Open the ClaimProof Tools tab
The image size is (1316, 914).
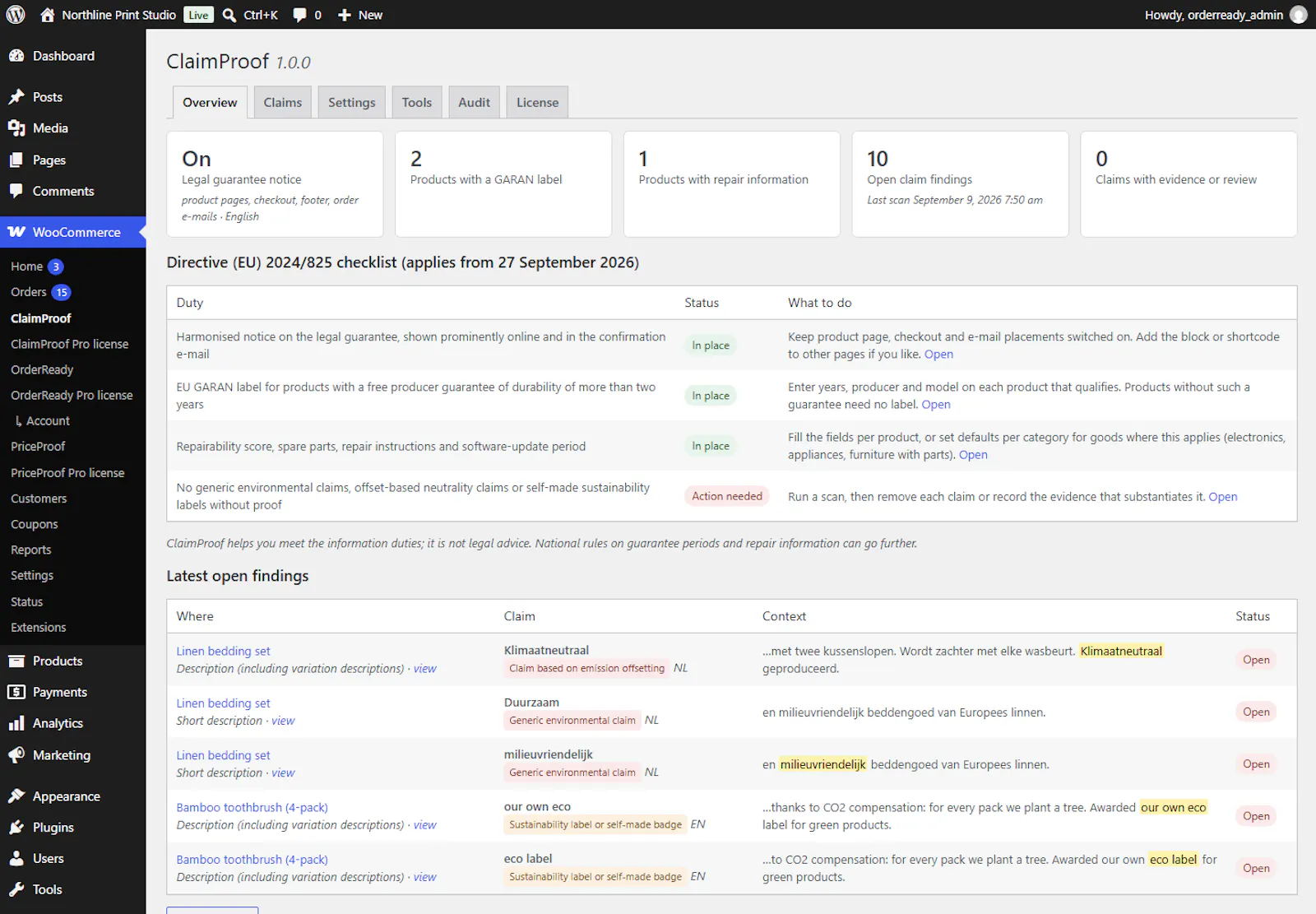tap(417, 102)
